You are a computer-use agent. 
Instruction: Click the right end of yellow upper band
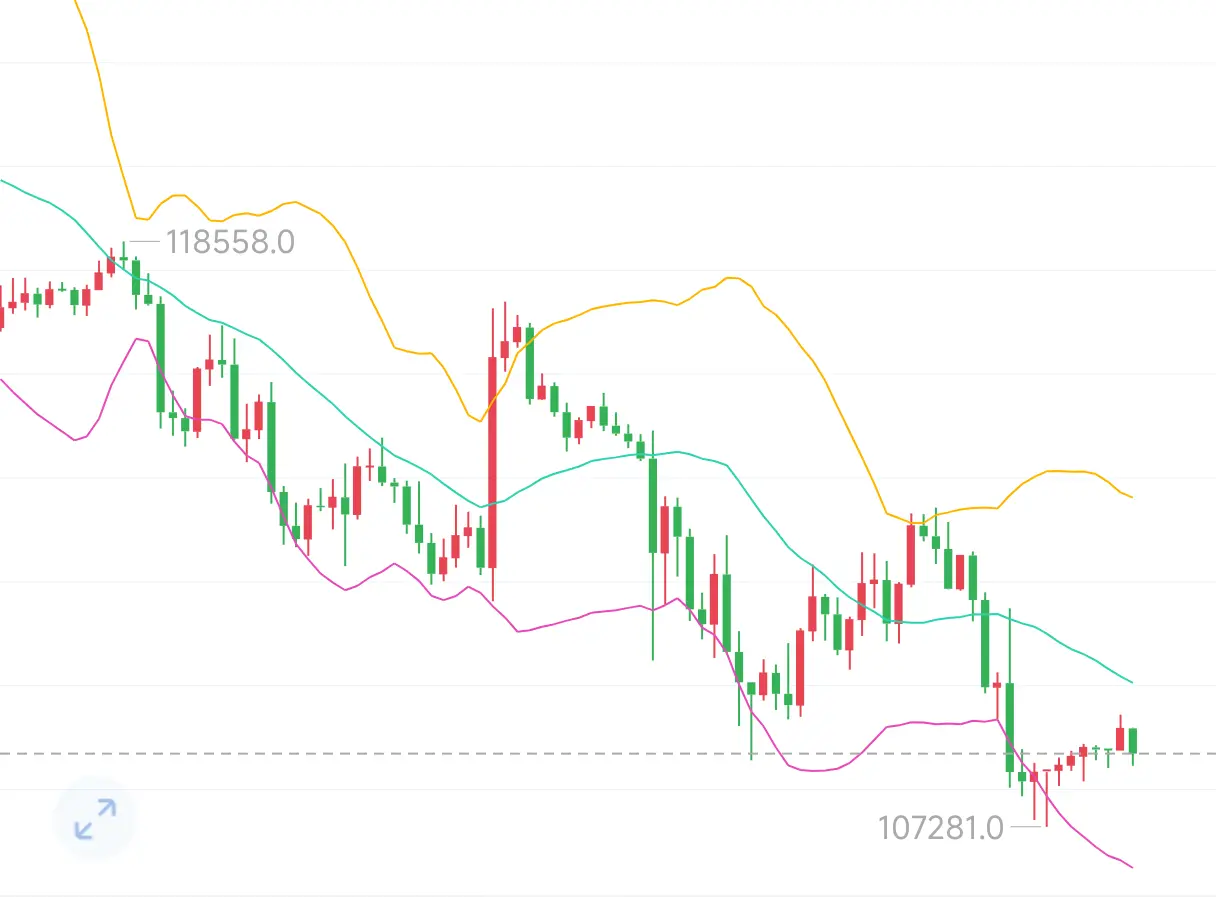[x=1130, y=497]
